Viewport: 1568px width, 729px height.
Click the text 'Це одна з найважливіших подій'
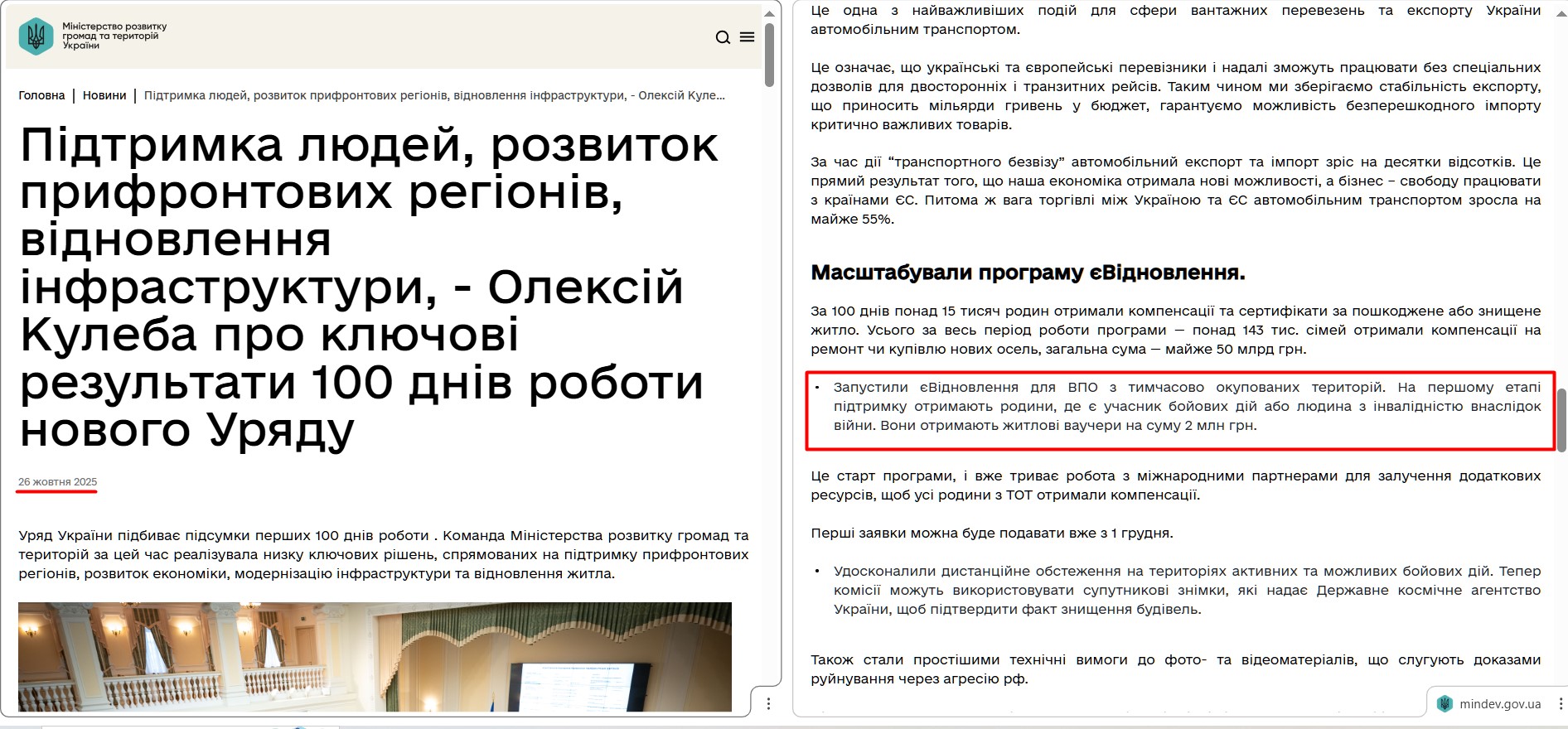1176,20
